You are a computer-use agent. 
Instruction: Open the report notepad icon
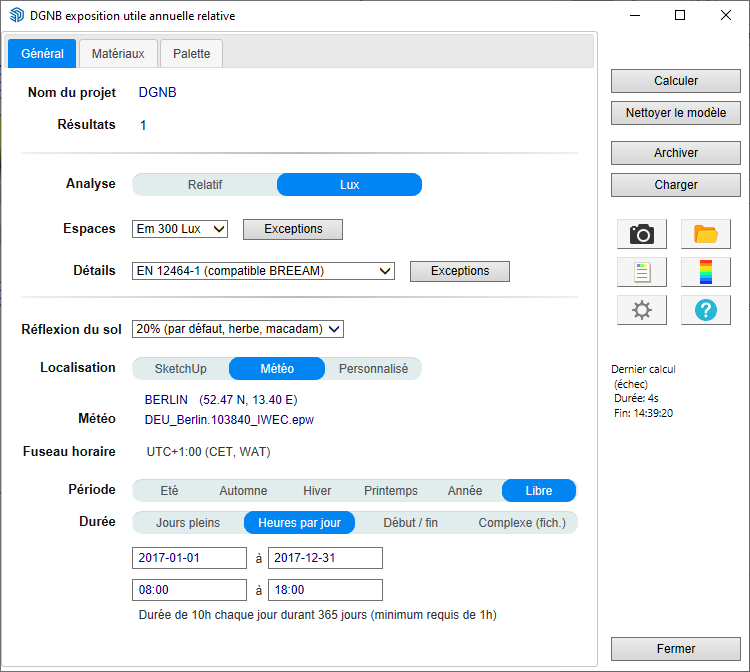click(641, 272)
